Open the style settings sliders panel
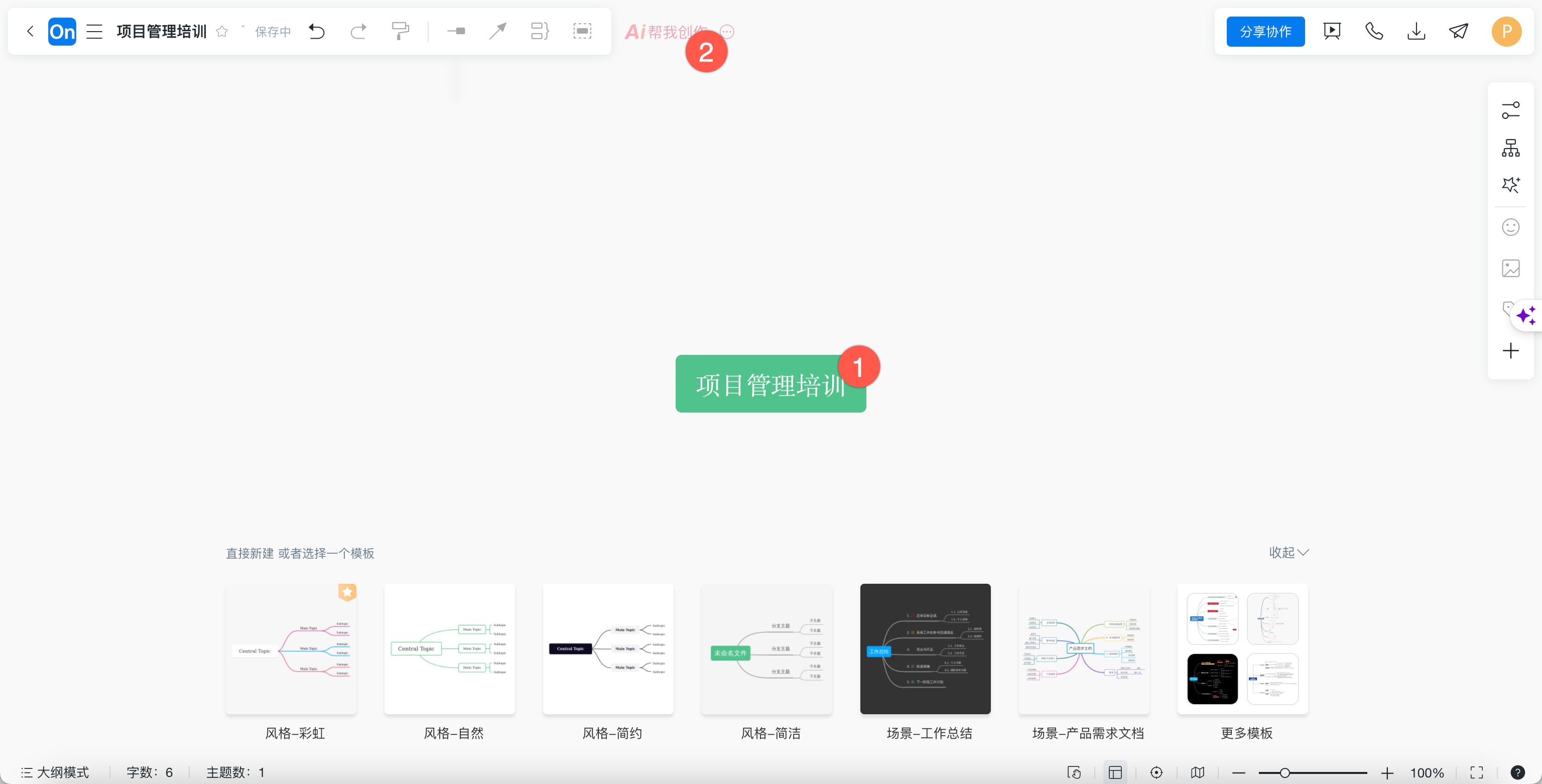Image resolution: width=1542 pixels, height=784 pixels. pos(1510,110)
